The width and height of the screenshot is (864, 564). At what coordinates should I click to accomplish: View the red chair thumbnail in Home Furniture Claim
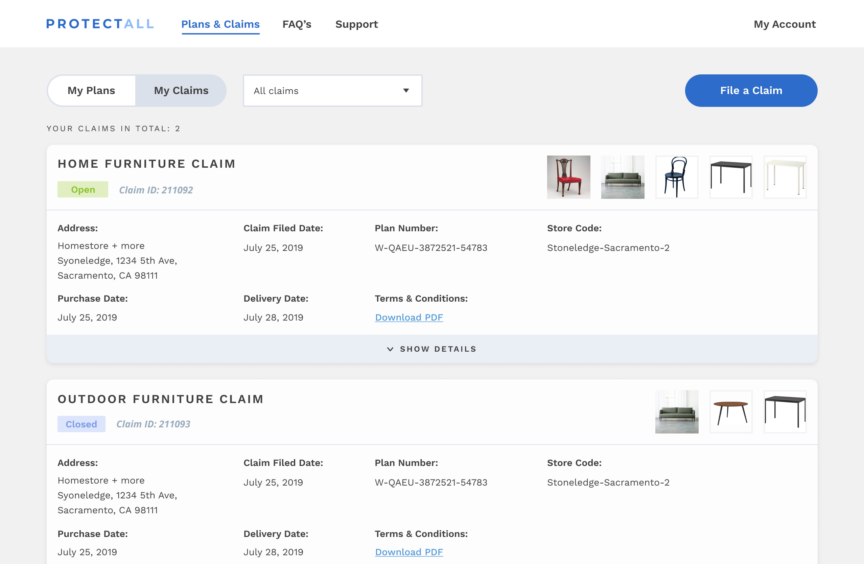point(569,177)
